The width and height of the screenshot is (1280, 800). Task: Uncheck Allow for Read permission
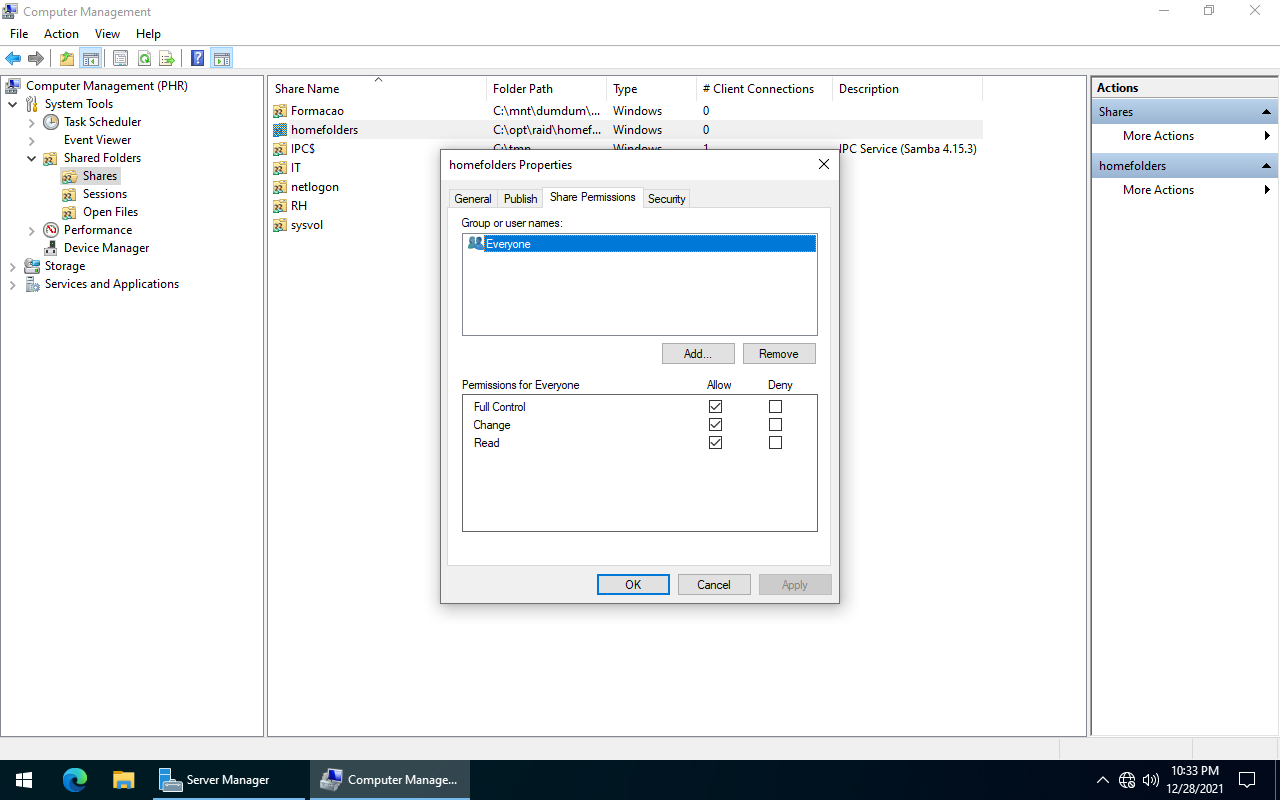(x=715, y=442)
